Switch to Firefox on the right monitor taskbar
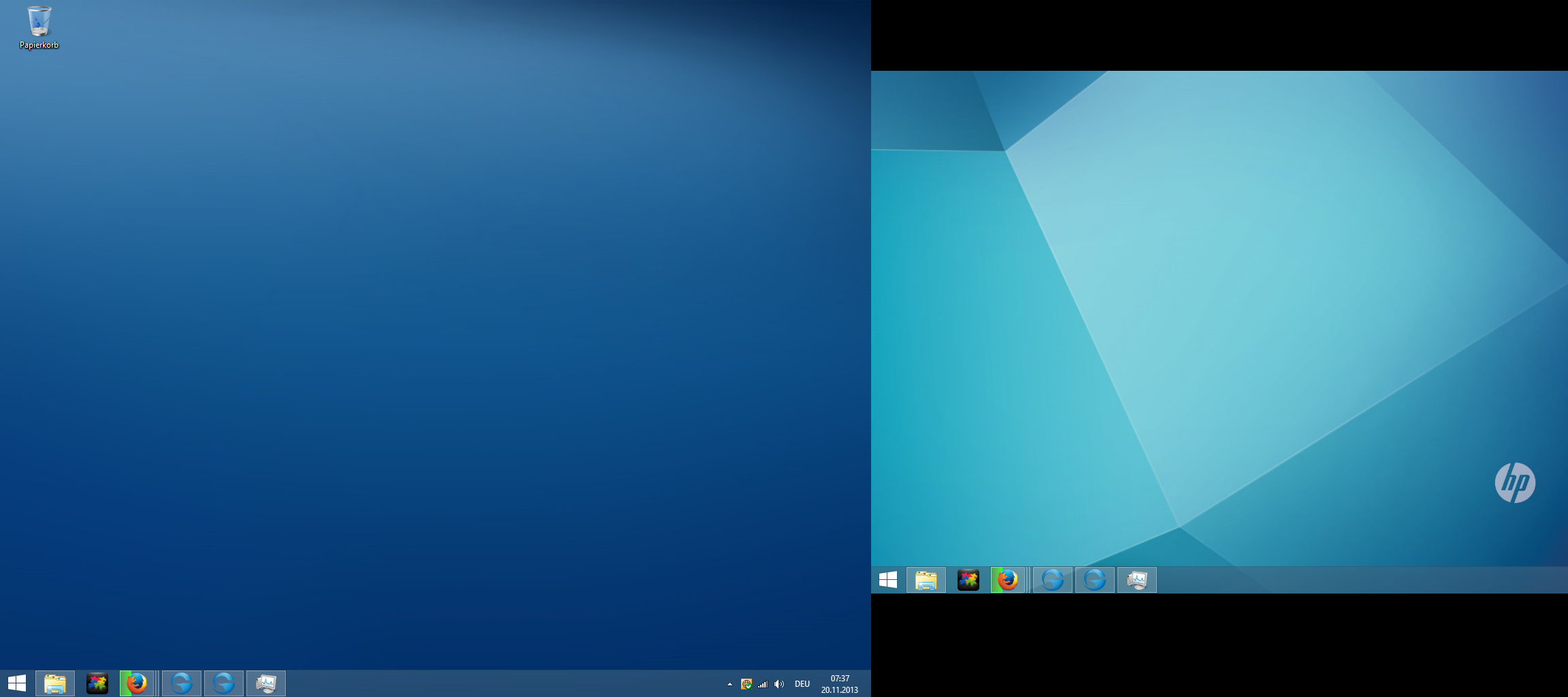This screenshot has height=697, width=1568. (1008, 580)
